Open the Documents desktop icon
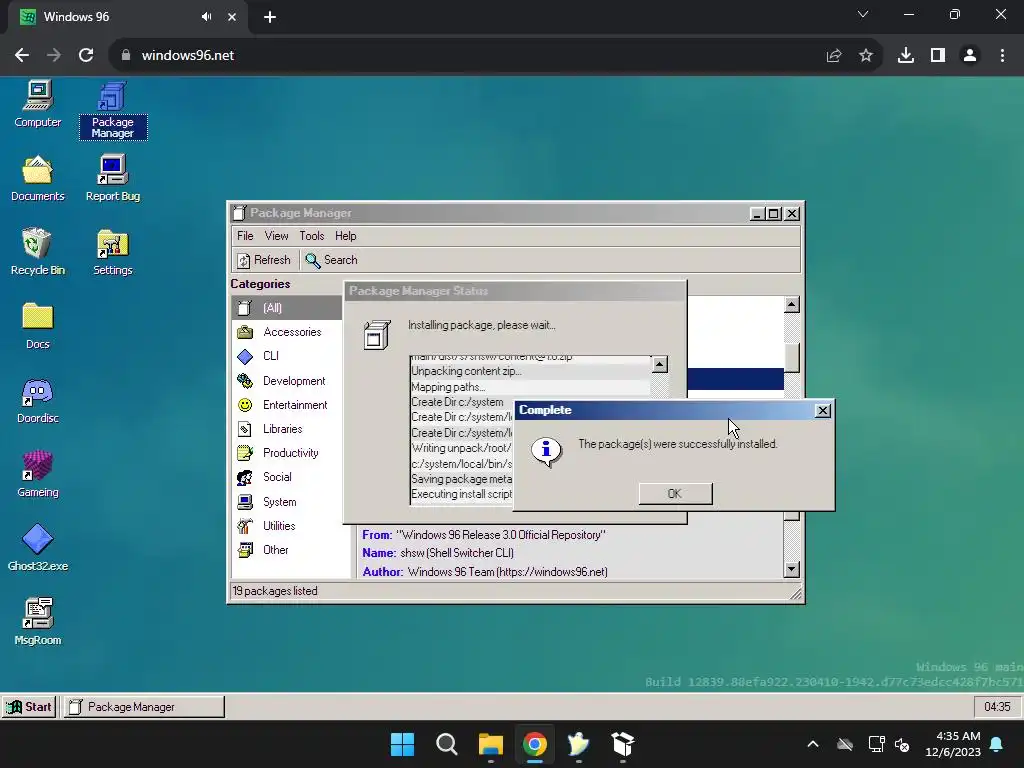The width and height of the screenshot is (1024, 768). pos(37,178)
